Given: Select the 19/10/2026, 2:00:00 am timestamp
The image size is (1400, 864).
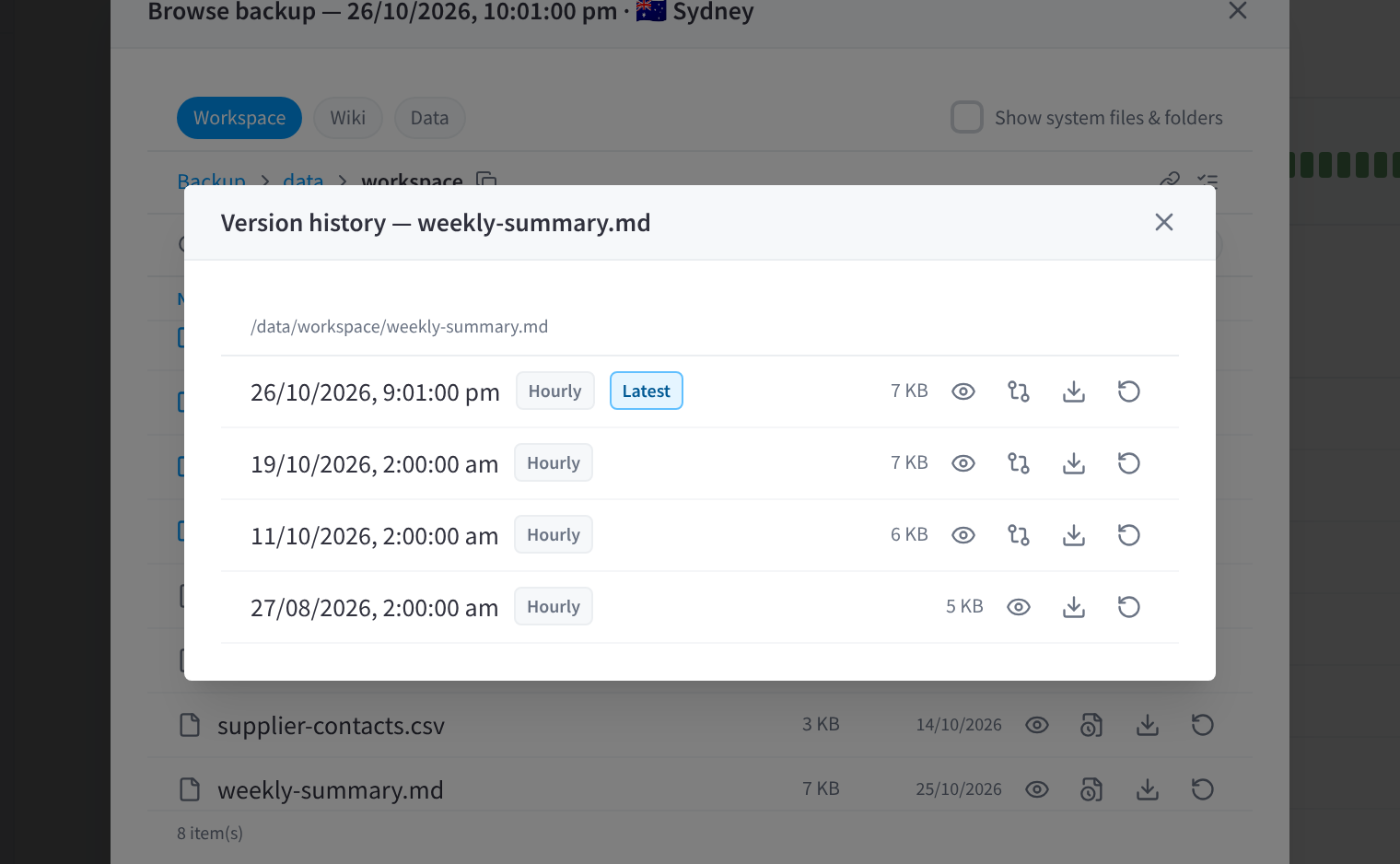Looking at the screenshot, I should 374,464.
